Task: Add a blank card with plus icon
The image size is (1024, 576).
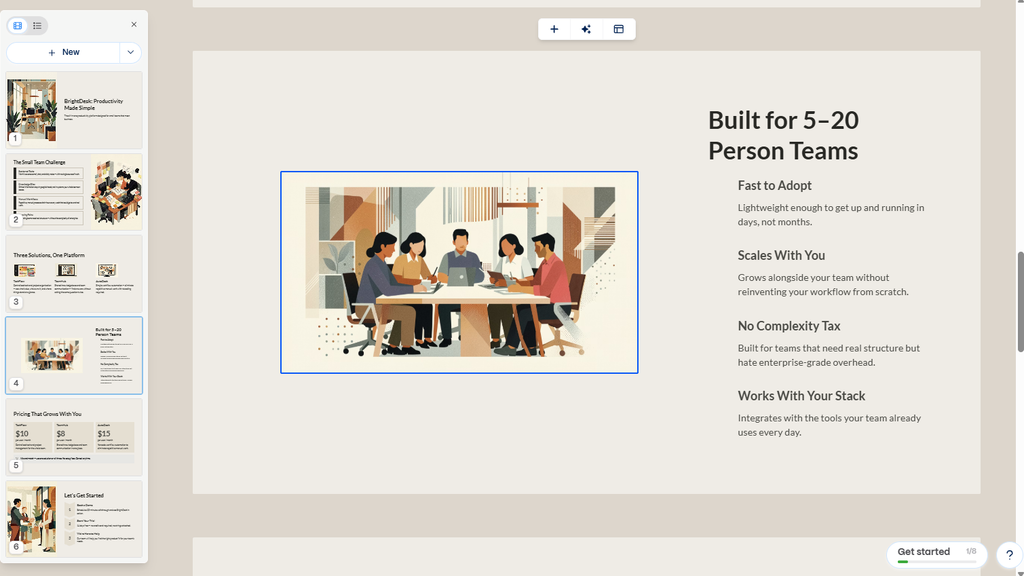Action: coord(554,29)
